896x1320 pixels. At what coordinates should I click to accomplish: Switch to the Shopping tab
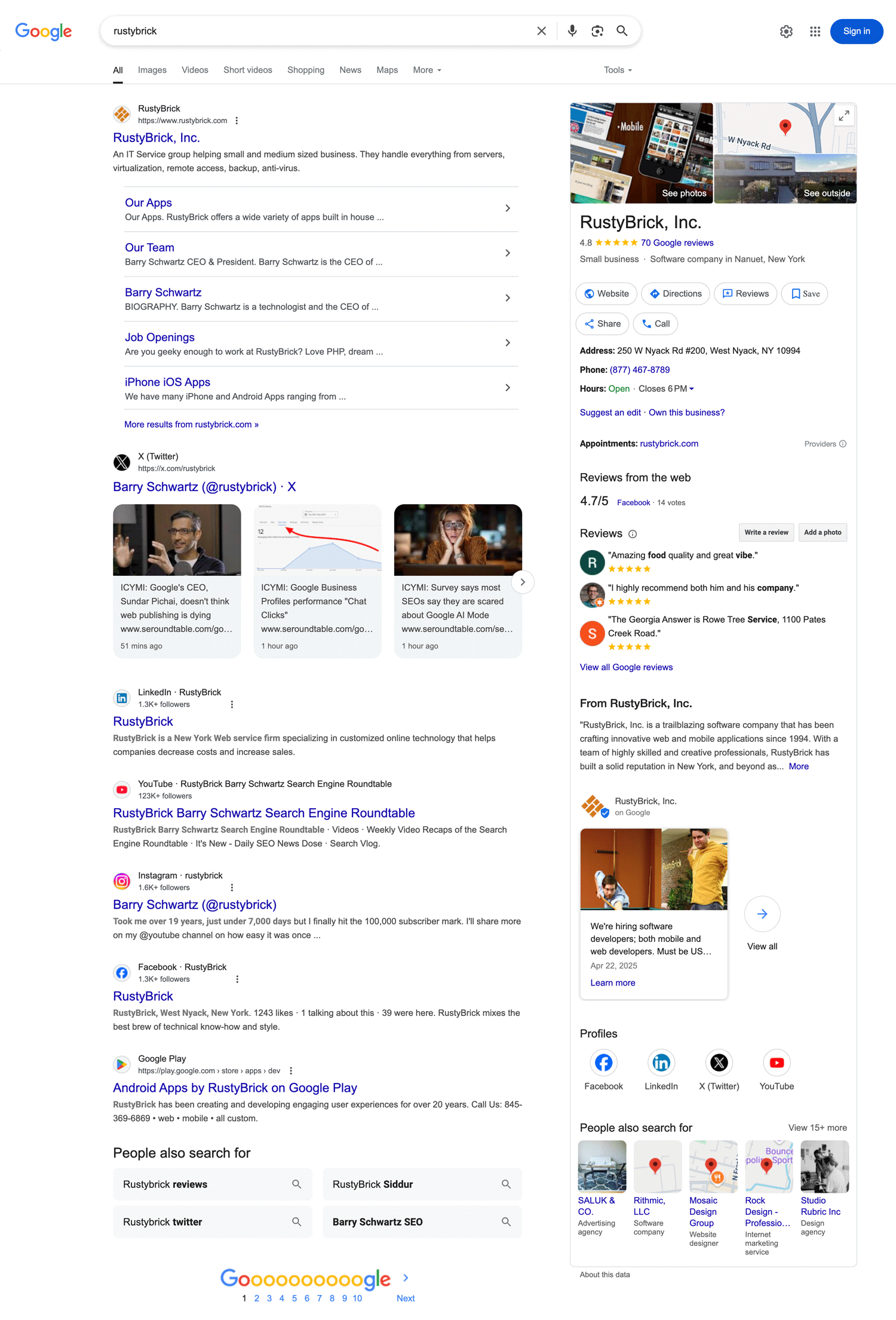[306, 70]
